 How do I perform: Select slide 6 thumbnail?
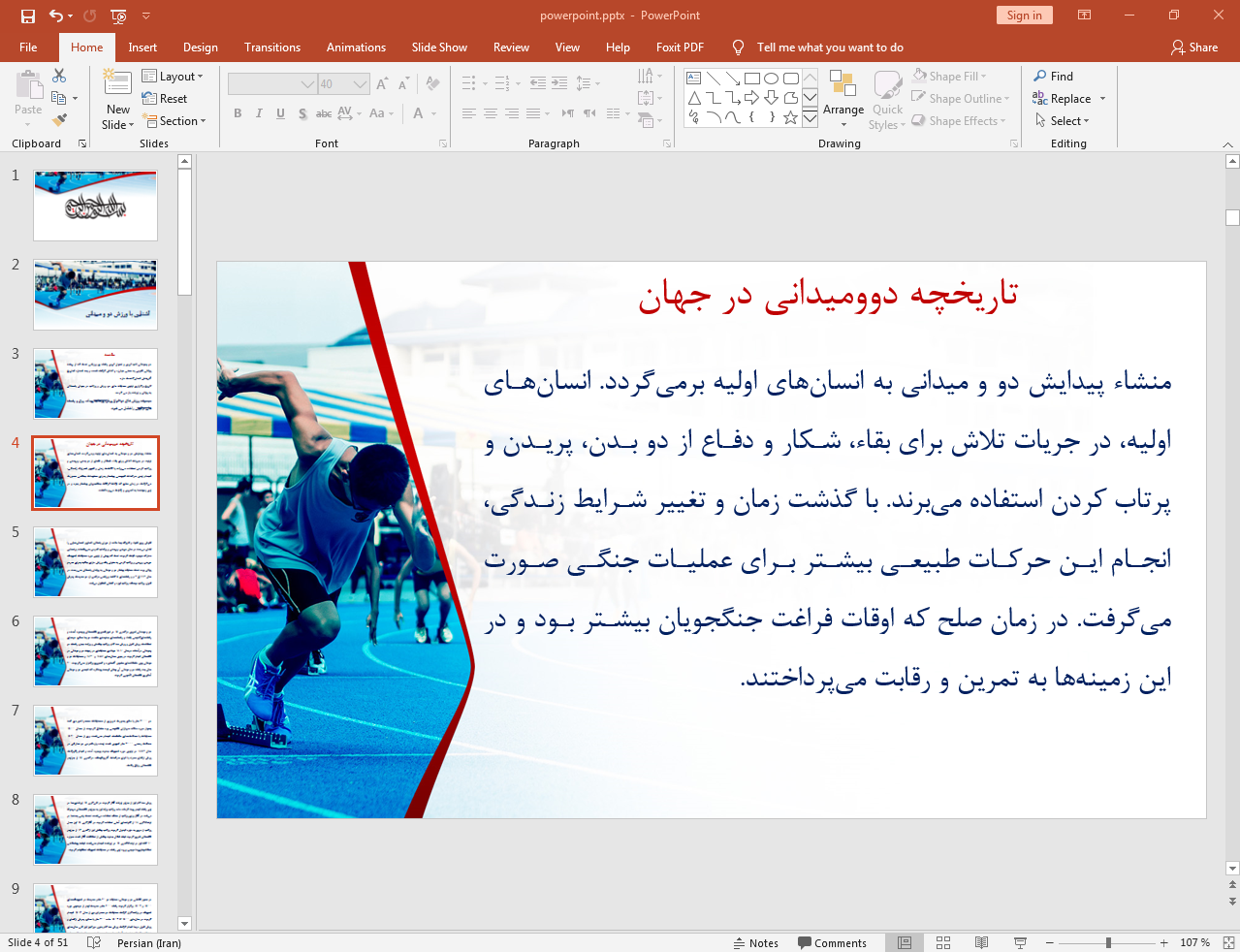point(95,651)
